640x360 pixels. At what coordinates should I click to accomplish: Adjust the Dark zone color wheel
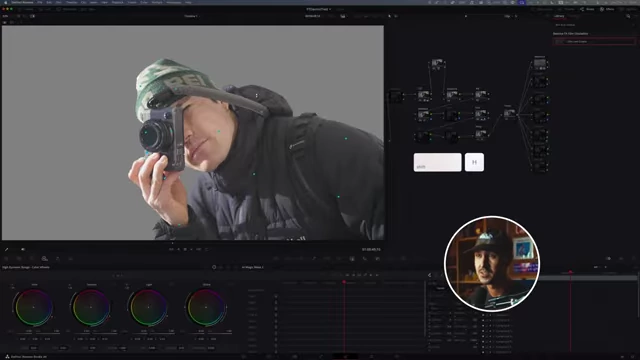tap(33, 307)
